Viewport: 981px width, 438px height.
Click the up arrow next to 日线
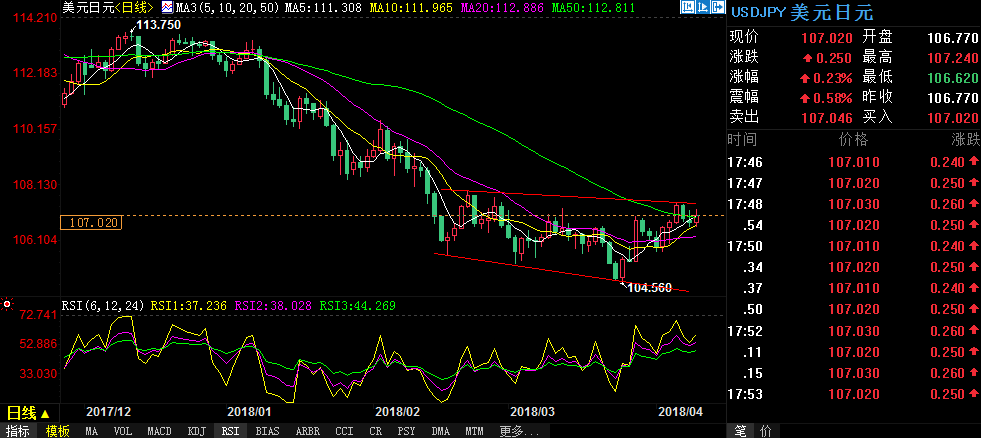coord(46,412)
